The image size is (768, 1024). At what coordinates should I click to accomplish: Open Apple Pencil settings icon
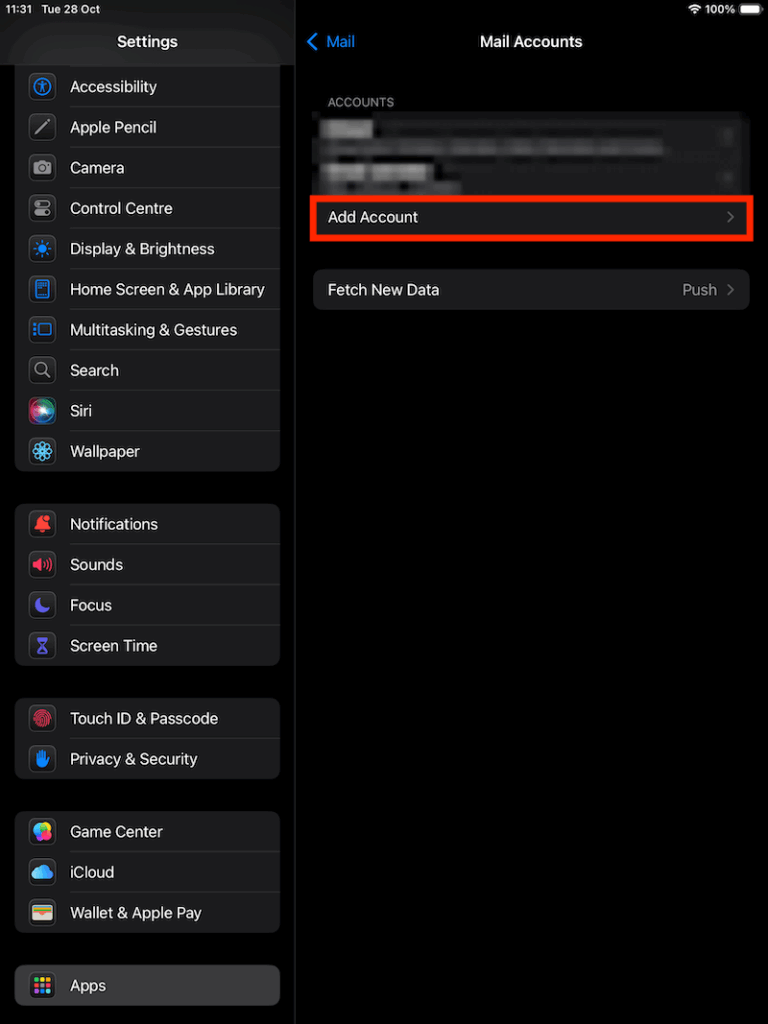tap(42, 127)
